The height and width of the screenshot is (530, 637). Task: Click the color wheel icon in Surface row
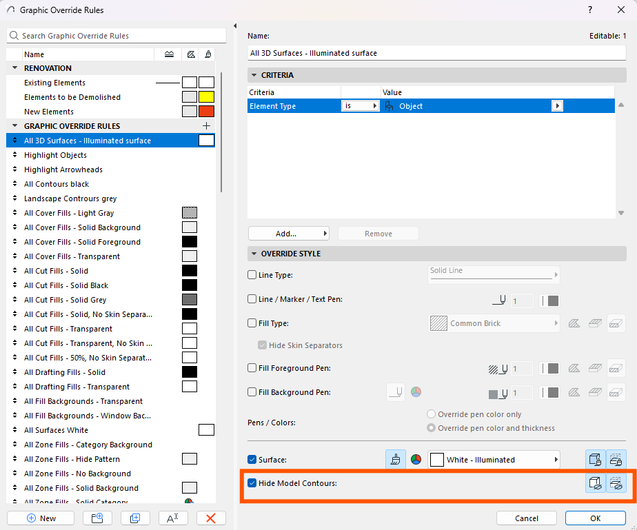click(x=416, y=459)
